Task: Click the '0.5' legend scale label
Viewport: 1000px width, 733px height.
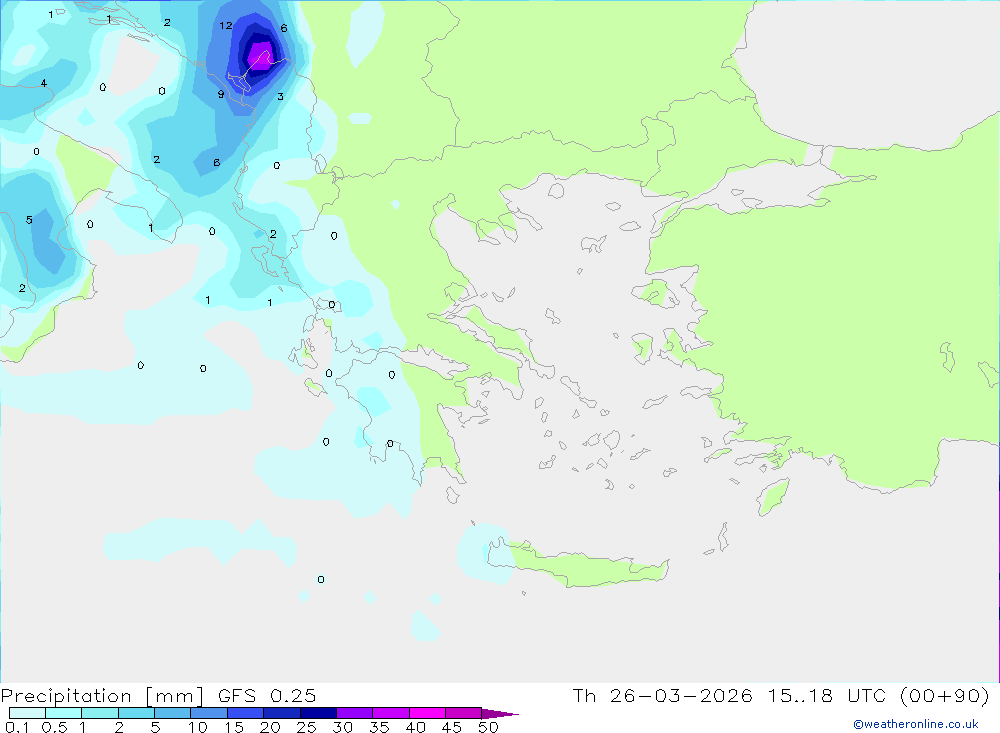Action: (x=54, y=727)
